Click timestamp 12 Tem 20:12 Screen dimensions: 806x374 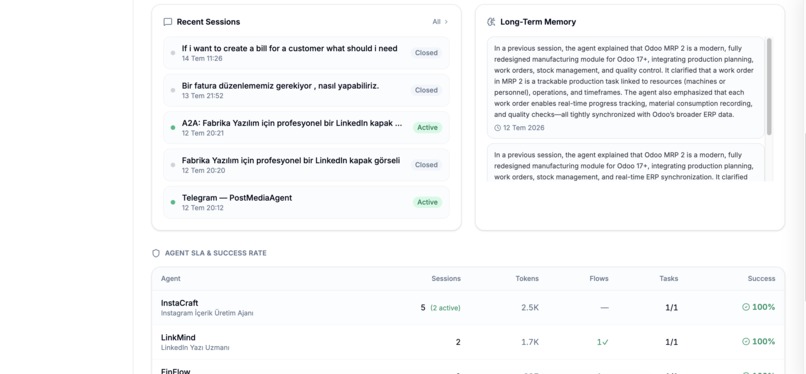[x=203, y=208]
